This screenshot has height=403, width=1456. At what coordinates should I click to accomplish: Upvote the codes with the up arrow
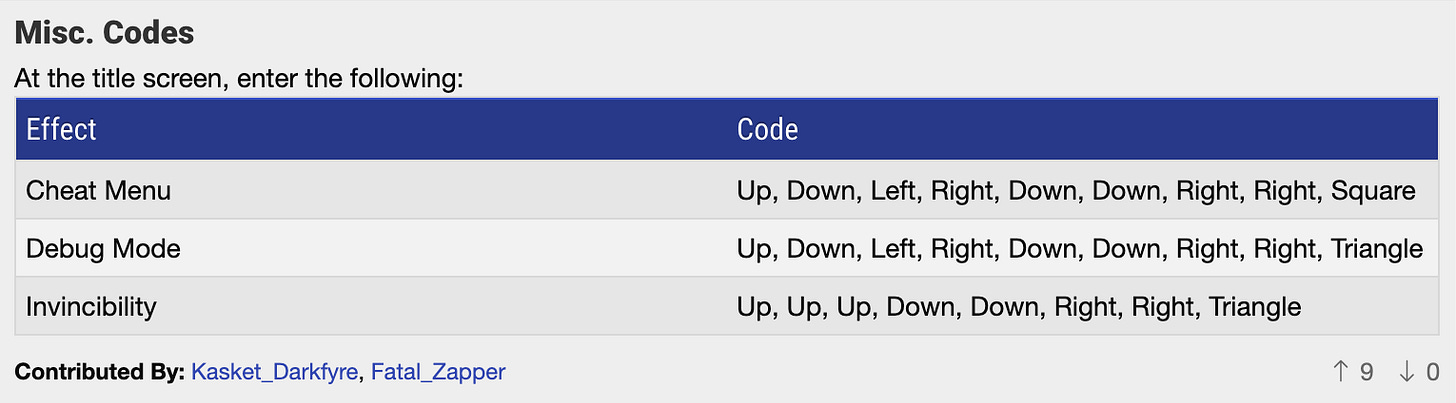(1341, 372)
